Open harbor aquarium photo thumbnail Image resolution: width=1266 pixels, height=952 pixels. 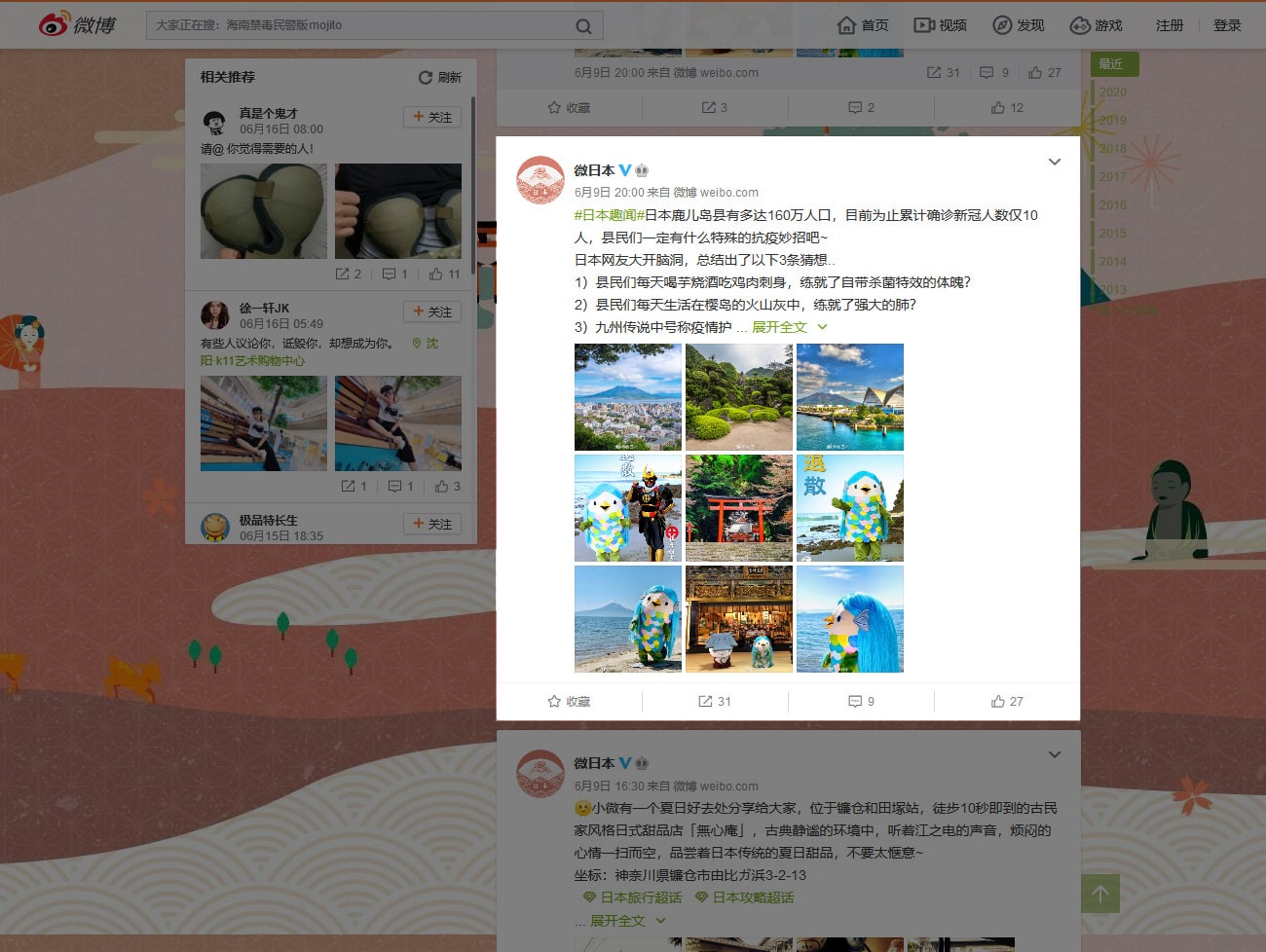pos(850,397)
